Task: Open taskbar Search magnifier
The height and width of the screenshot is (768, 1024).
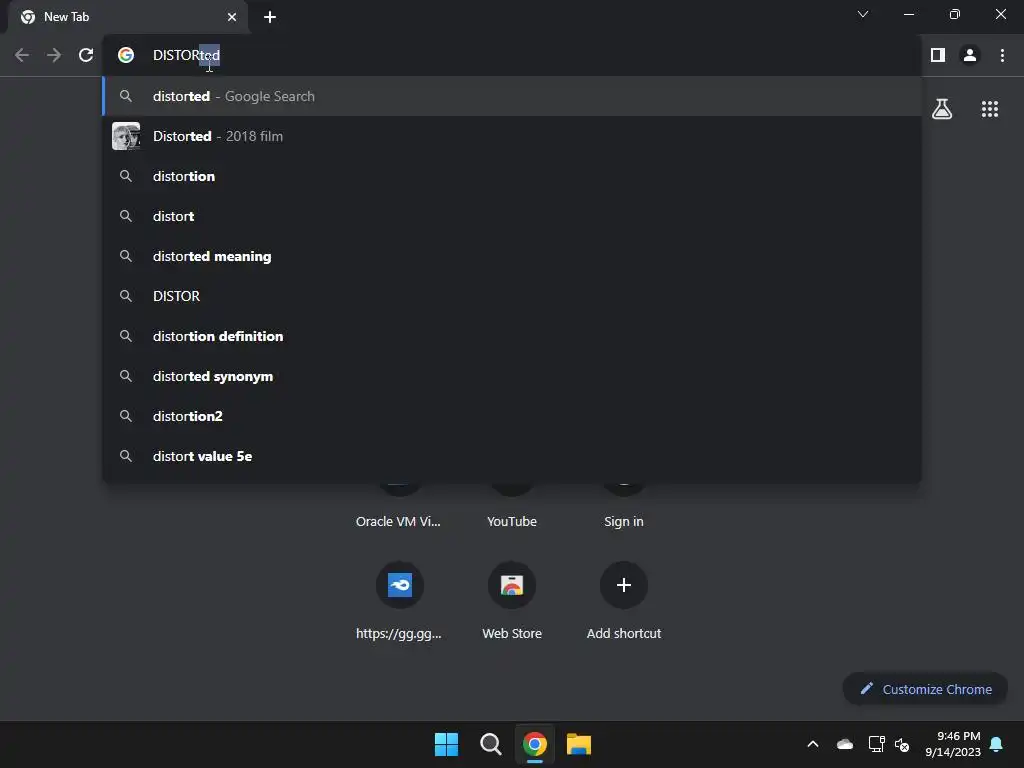Action: coord(490,744)
